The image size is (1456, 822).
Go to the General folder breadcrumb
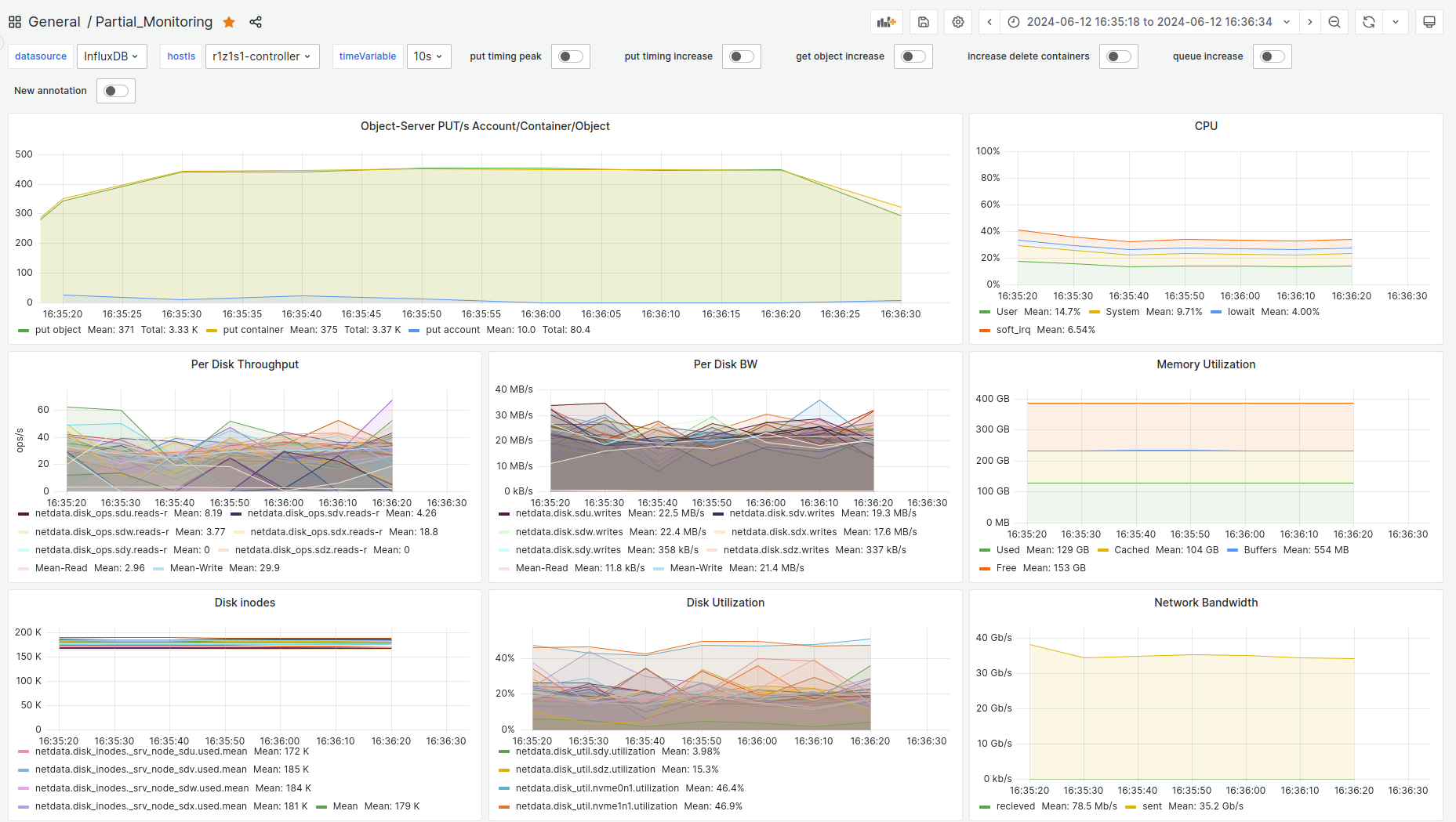point(54,22)
